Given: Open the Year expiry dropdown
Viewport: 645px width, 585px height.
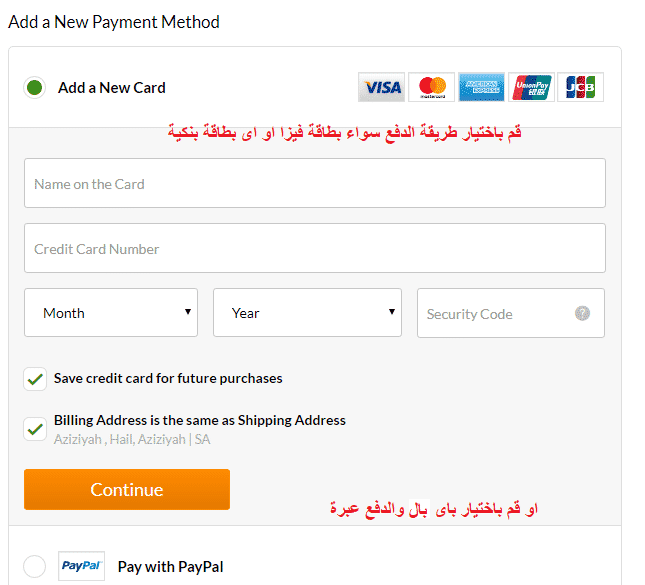Looking at the screenshot, I should point(307,313).
